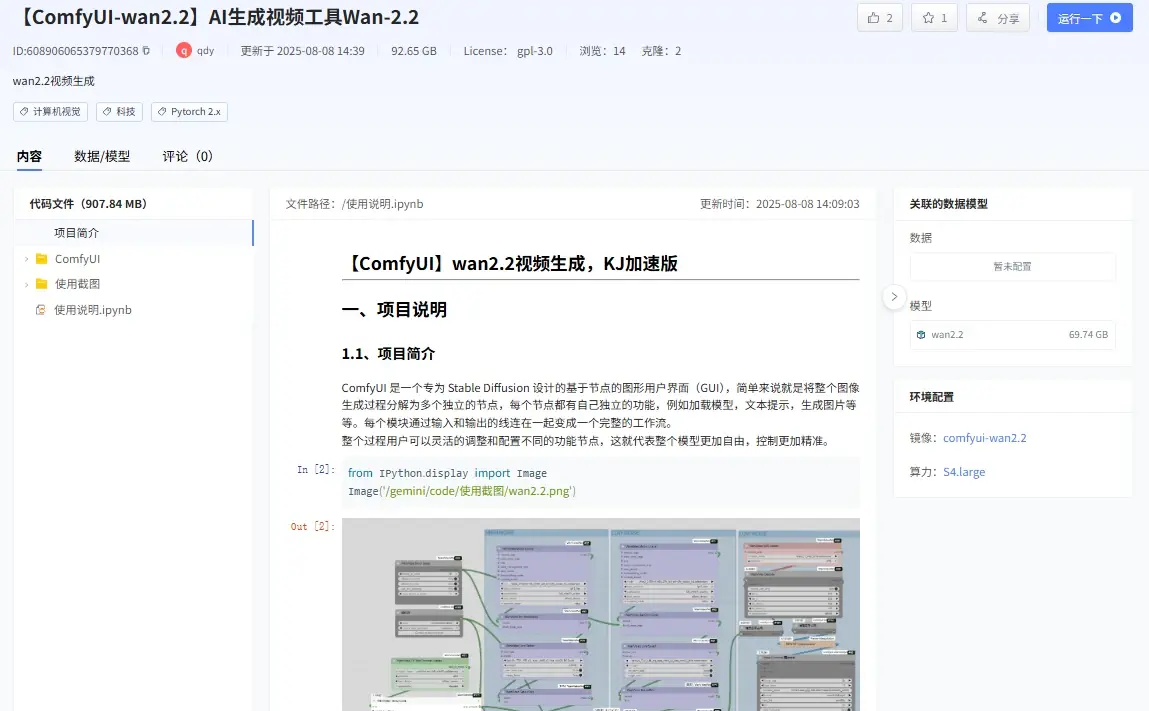This screenshot has height=711, width=1149.
Task: Click the 克隆: 2 clone count
Action: click(x=661, y=51)
